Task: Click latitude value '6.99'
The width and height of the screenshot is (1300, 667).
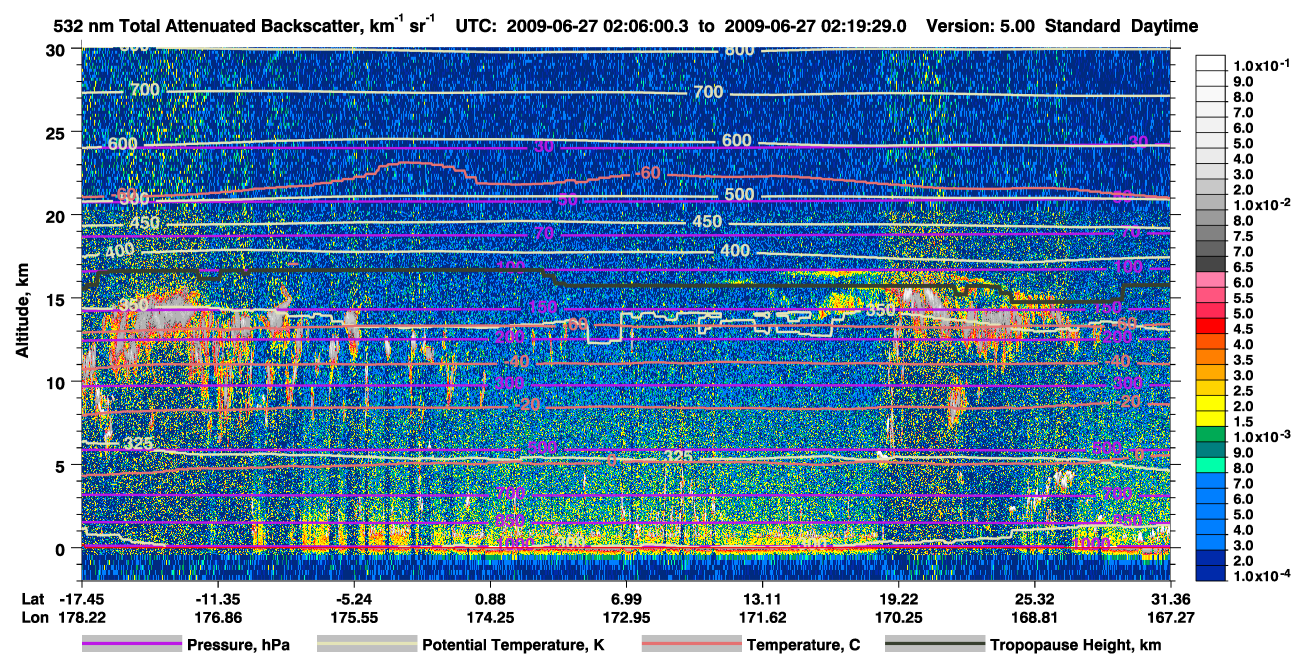Action: point(626,600)
